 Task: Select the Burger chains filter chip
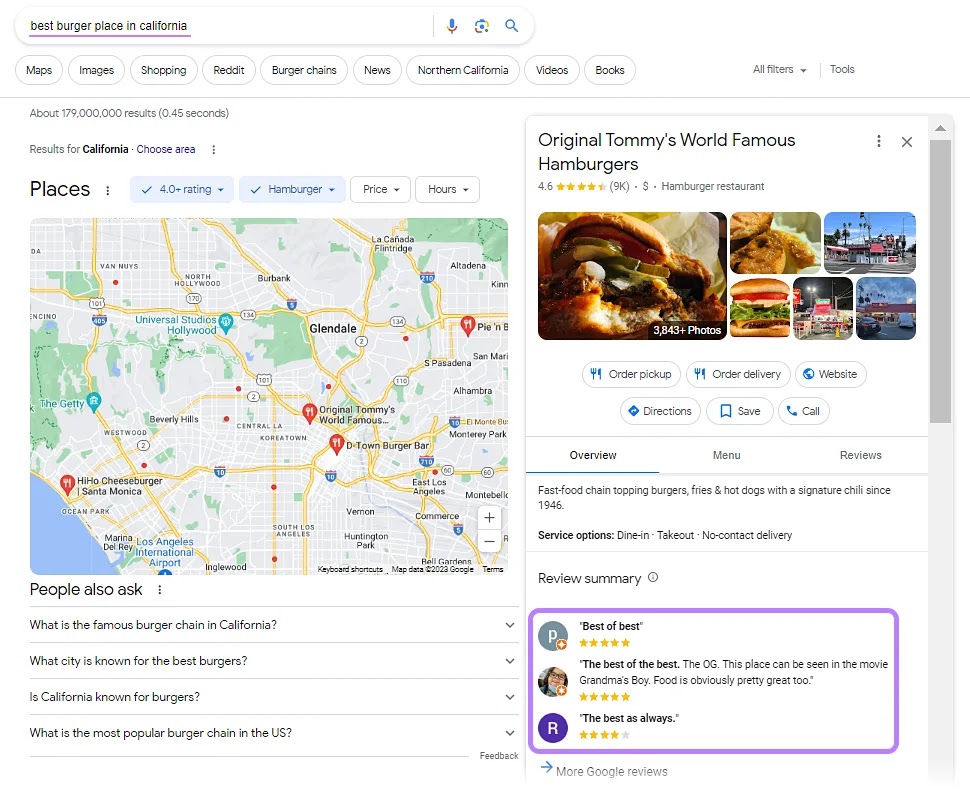point(304,71)
